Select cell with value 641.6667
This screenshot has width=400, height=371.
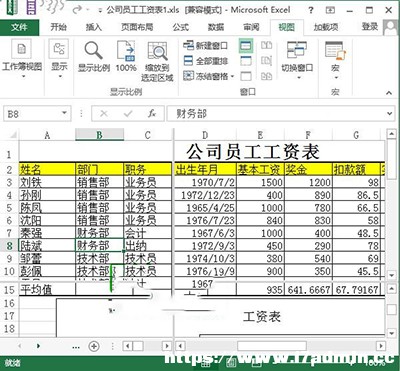click(308, 290)
